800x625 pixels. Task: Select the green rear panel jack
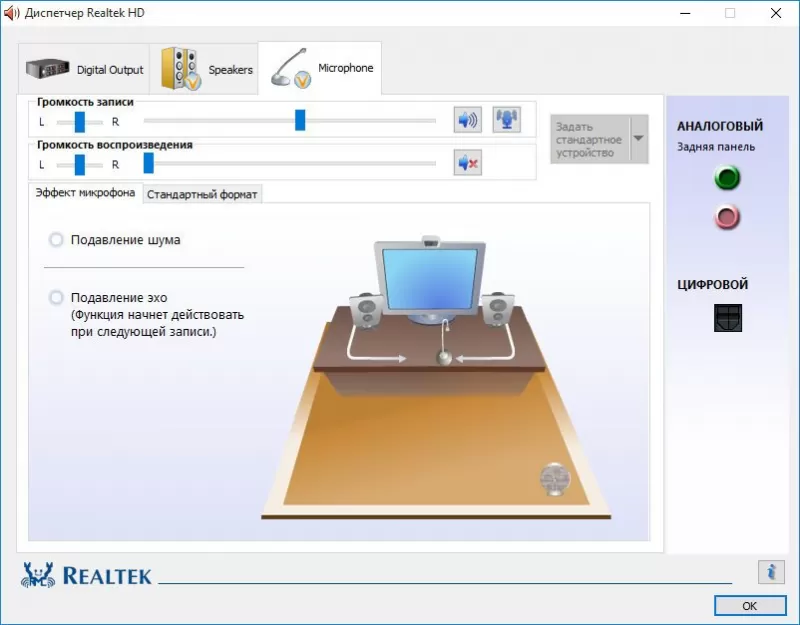[x=727, y=178]
